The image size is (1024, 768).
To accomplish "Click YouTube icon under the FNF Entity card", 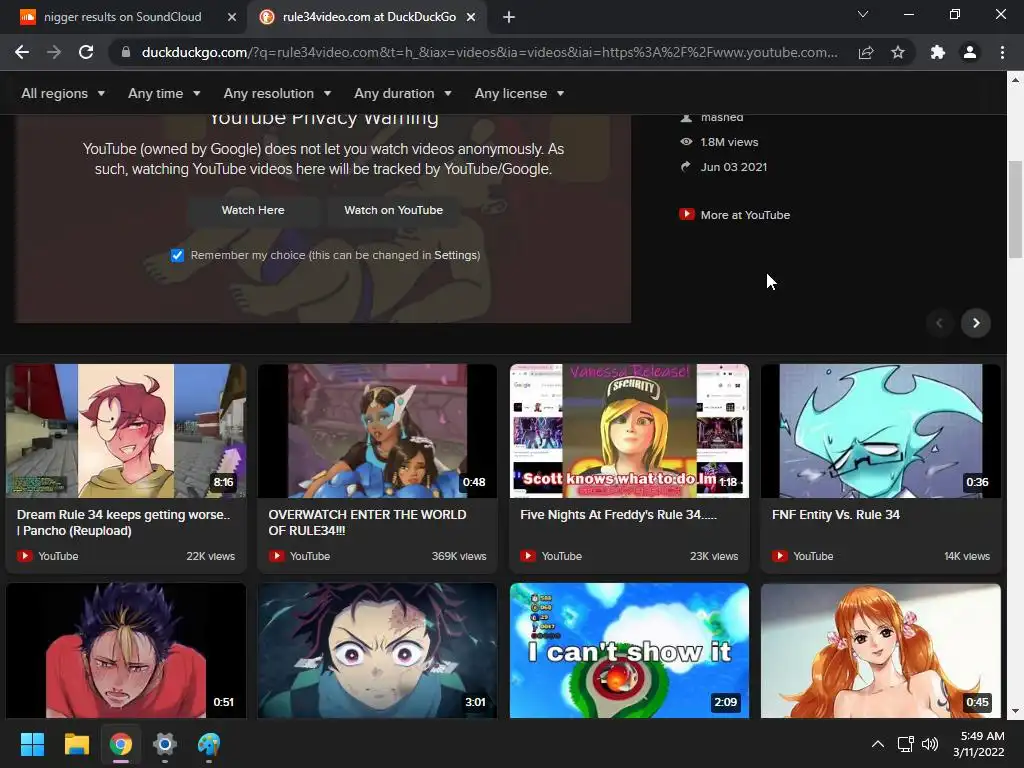I will (x=779, y=556).
